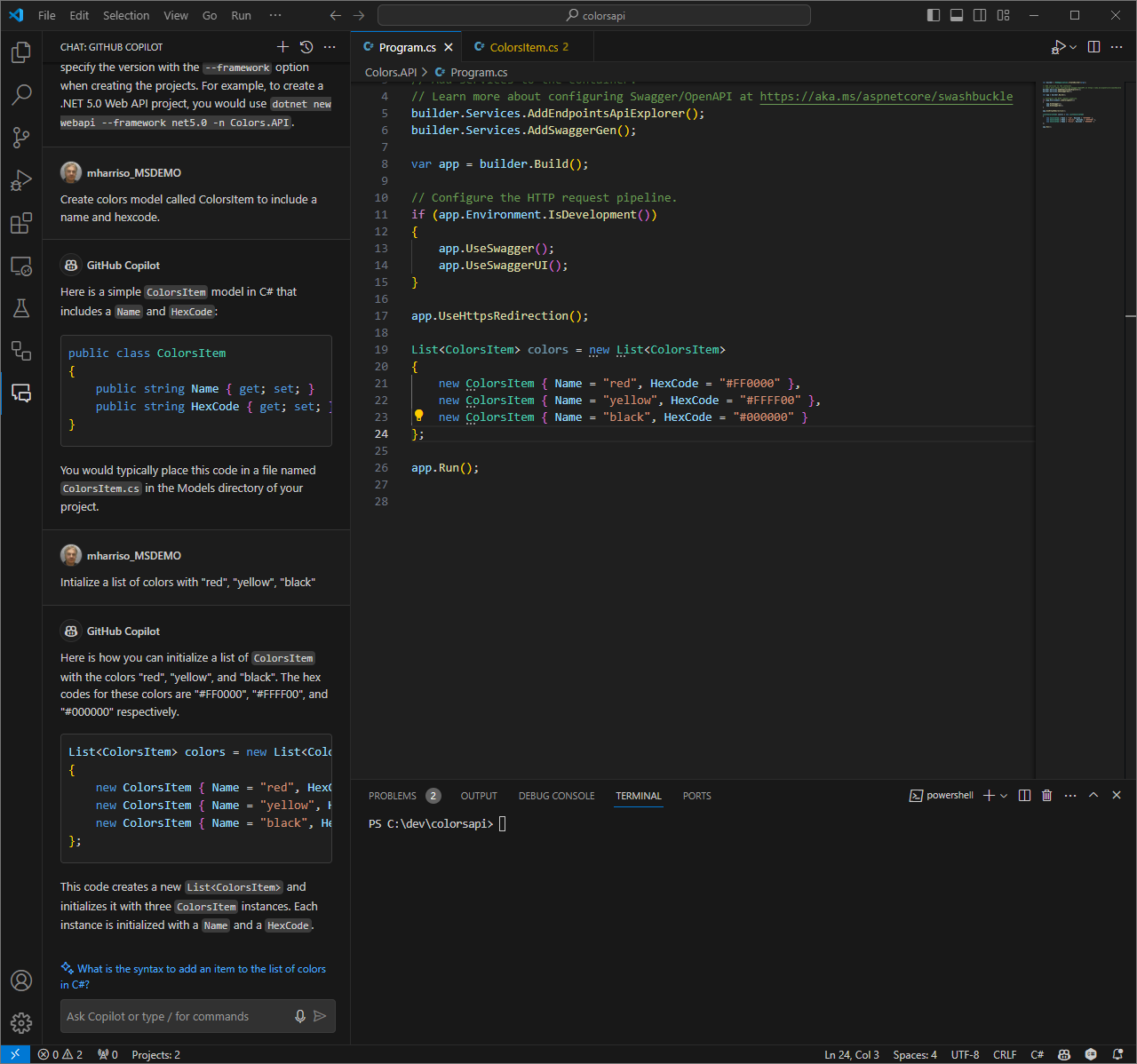The image size is (1137, 1064).
Task: Click the lightbulb code action on line 23
Action: click(x=418, y=416)
